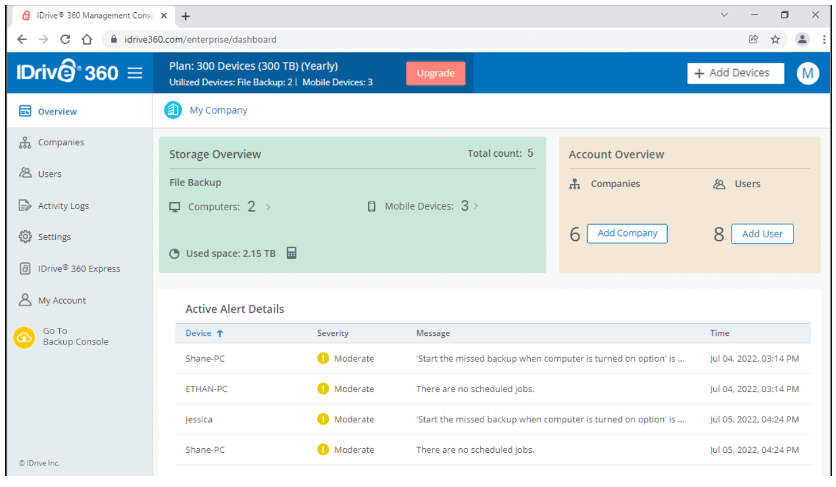
Task: Click 'There are no scheduled jobs.' for ETHAN-PC
Action: click(475, 389)
